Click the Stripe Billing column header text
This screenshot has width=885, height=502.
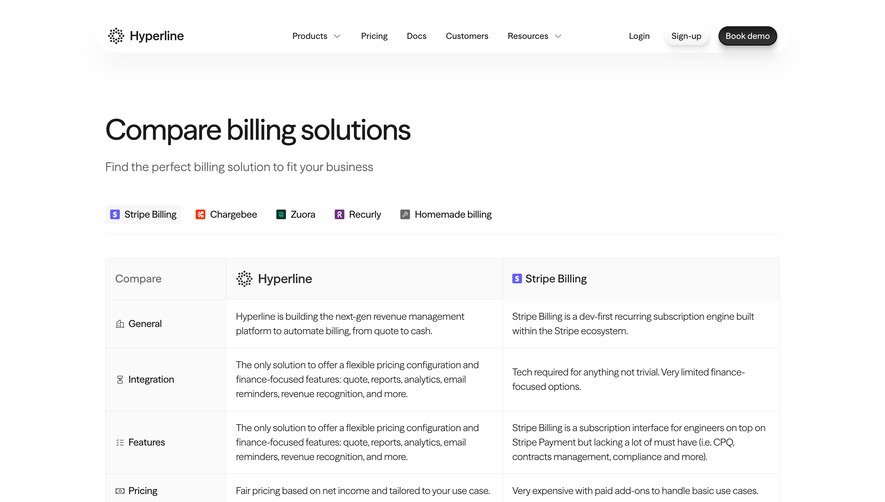coord(556,278)
